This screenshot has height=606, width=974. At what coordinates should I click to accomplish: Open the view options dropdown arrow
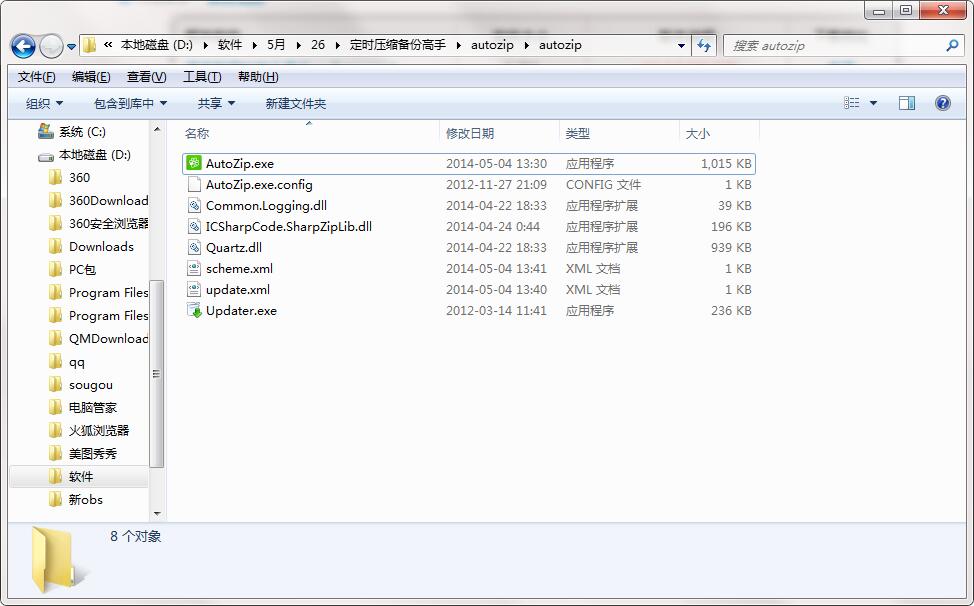[873, 103]
